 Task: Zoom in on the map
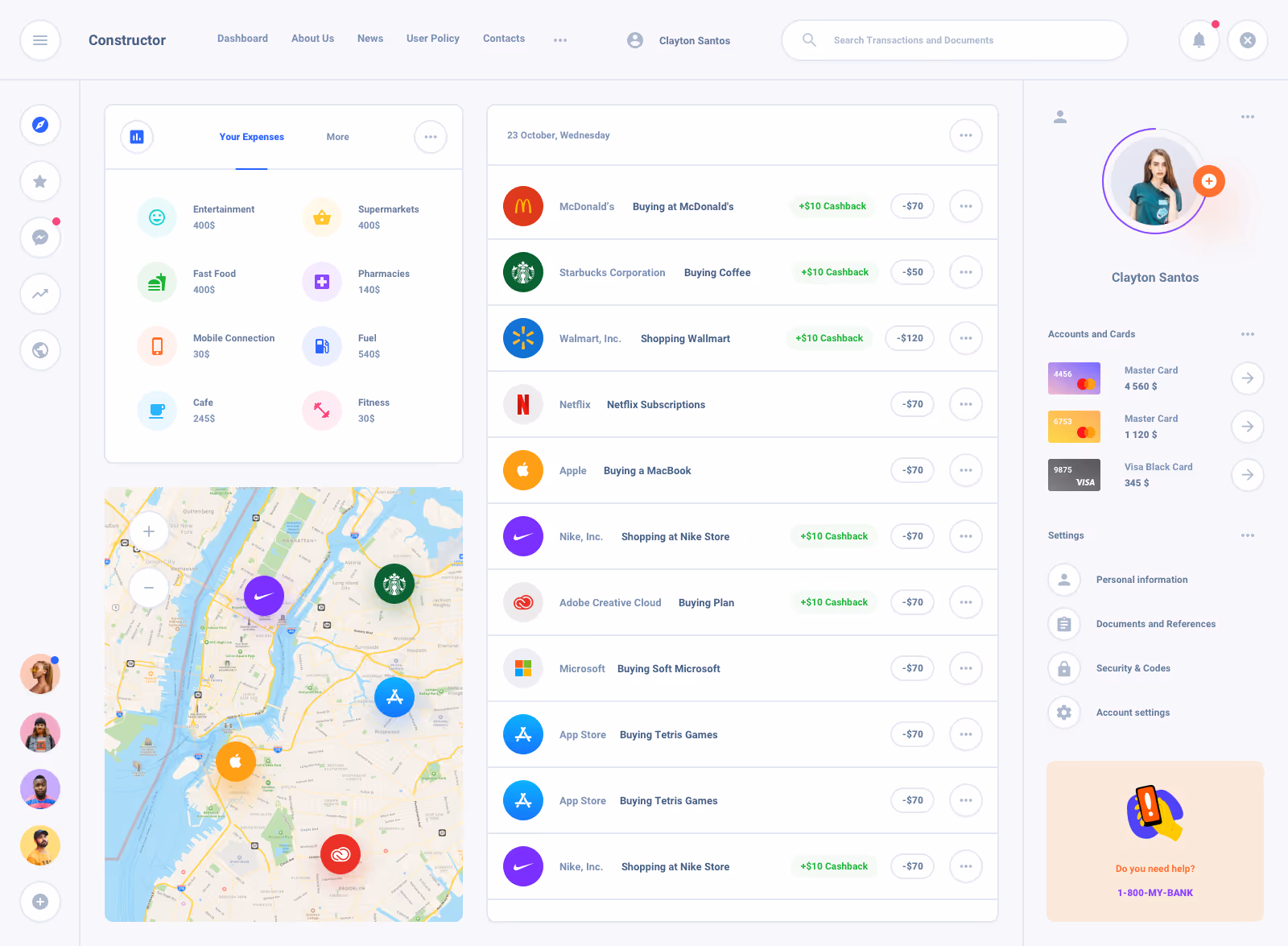pyautogui.click(x=149, y=531)
